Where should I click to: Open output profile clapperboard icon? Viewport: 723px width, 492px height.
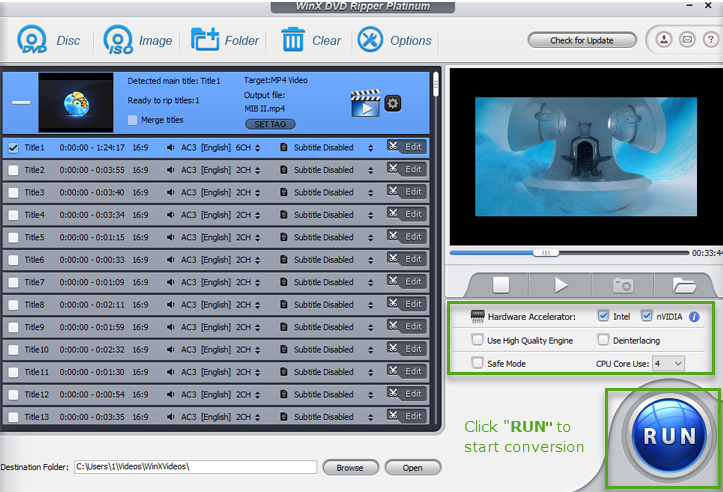pyautogui.click(x=365, y=103)
